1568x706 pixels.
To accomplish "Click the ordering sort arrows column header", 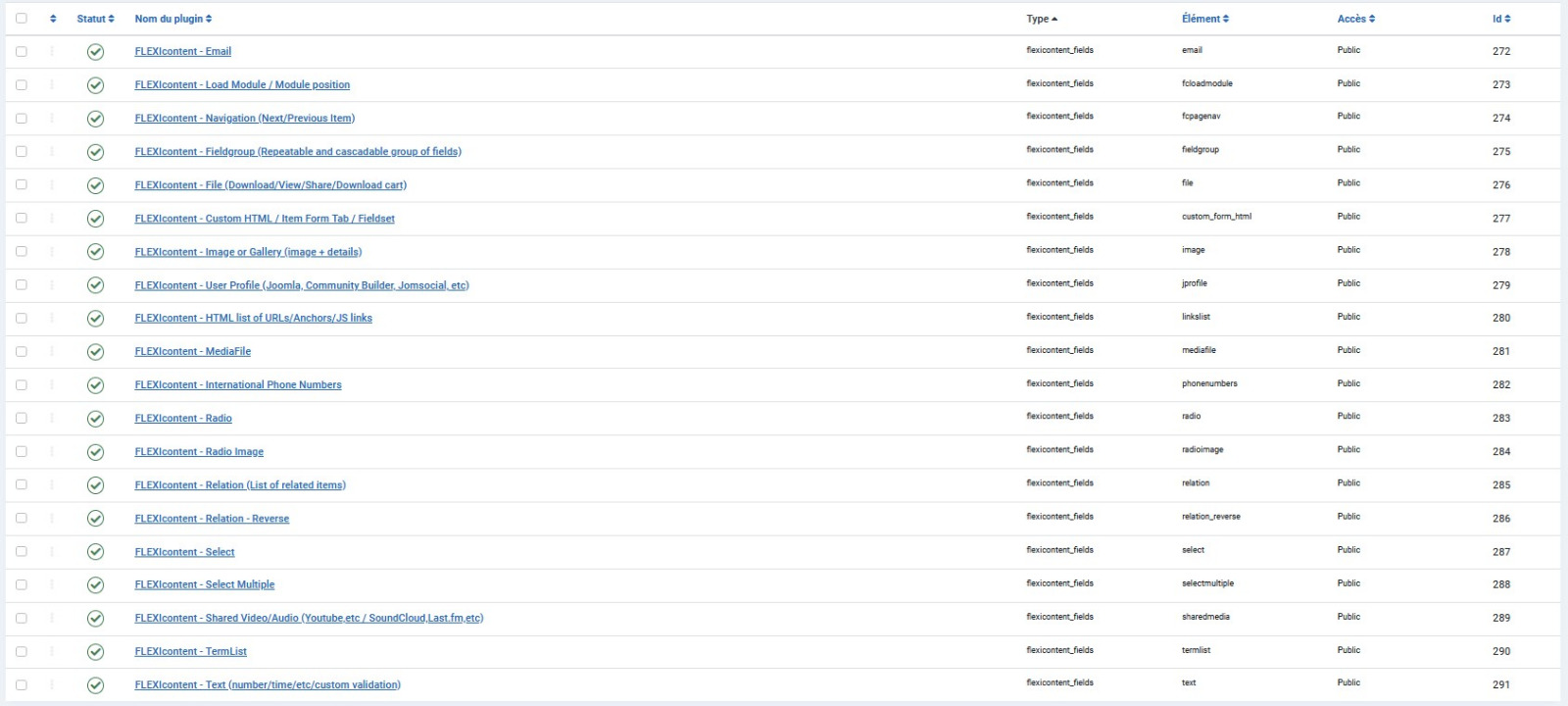I will 53,19.
